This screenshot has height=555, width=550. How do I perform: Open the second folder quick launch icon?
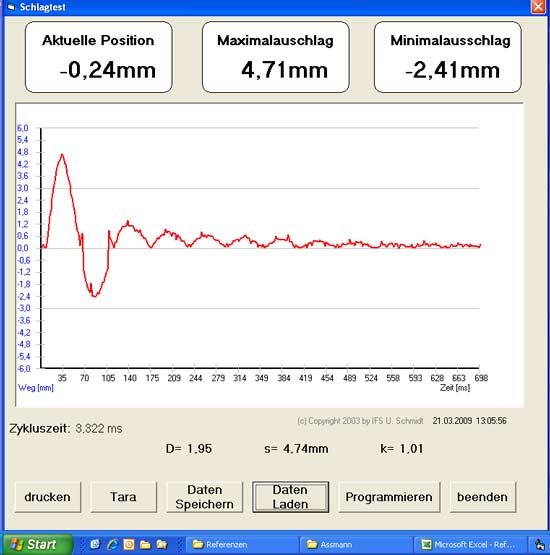pos(162,544)
